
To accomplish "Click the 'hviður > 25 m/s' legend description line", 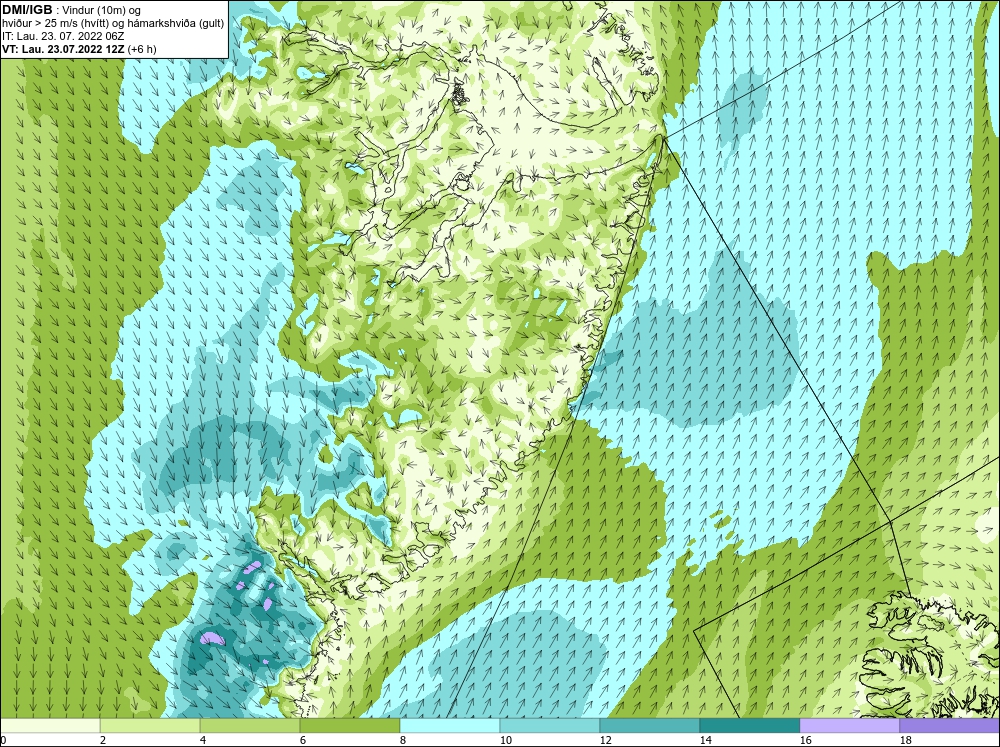I will coord(113,24).
